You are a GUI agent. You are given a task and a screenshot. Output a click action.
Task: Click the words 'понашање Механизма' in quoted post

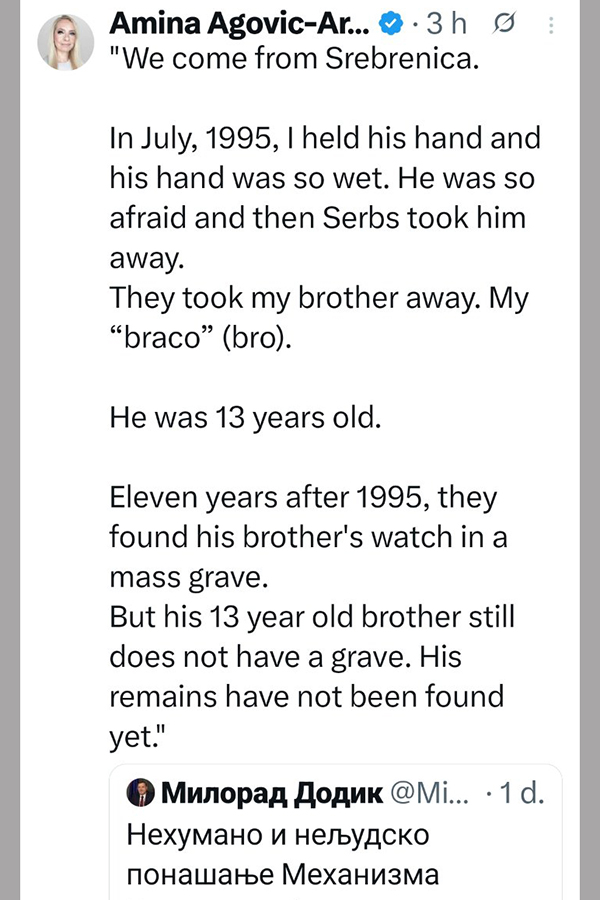pyautogui.click(x=284, y=873)
